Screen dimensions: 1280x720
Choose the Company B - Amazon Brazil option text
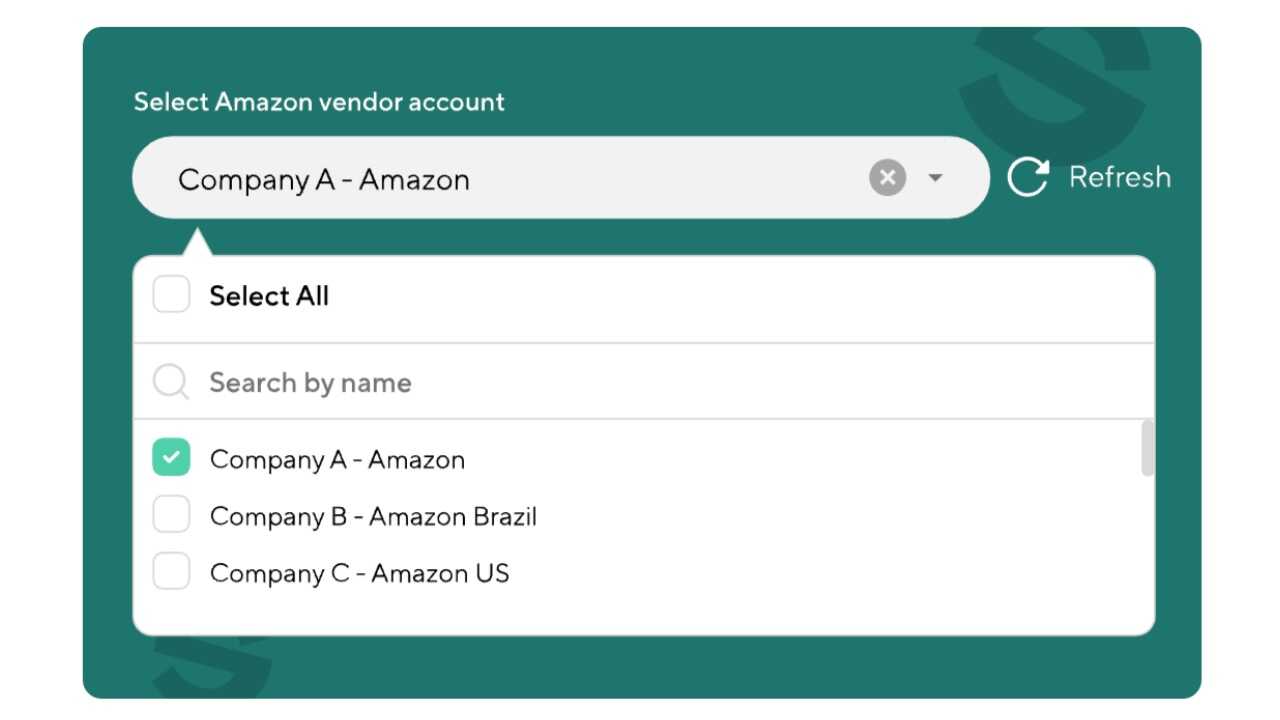373,517
